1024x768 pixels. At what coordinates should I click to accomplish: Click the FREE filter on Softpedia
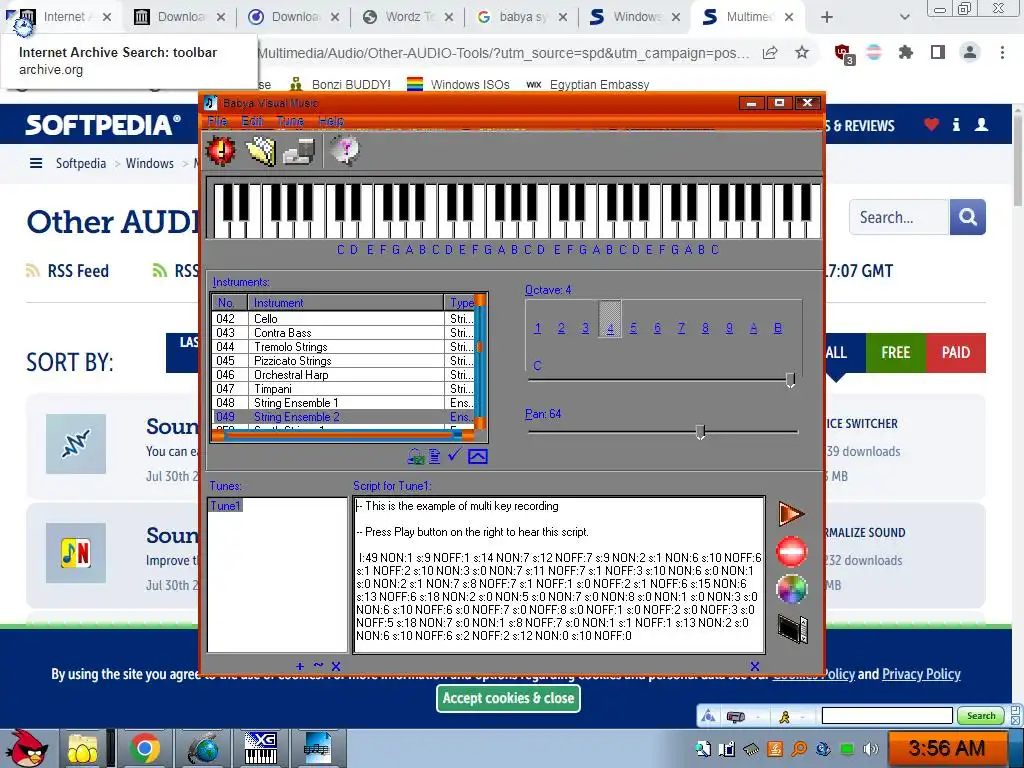(x=895, y=353)
